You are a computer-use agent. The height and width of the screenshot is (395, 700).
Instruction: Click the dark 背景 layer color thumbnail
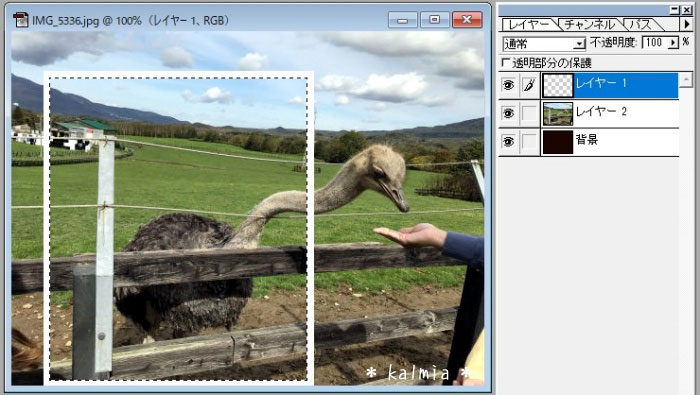pyautogui.click(x=558, y=142)
